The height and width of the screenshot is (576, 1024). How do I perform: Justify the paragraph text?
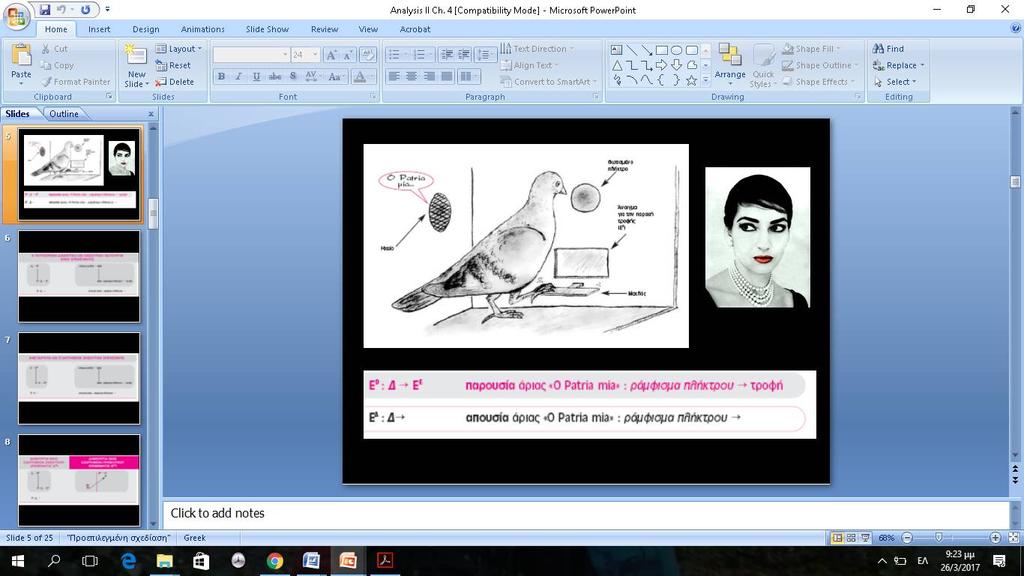tap(447, 76)
